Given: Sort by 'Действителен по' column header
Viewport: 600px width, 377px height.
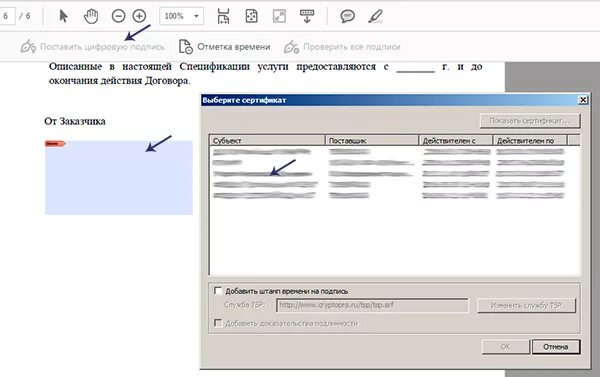Looking at the screenshot, I should pyautogui.click(x=530, y=140).
